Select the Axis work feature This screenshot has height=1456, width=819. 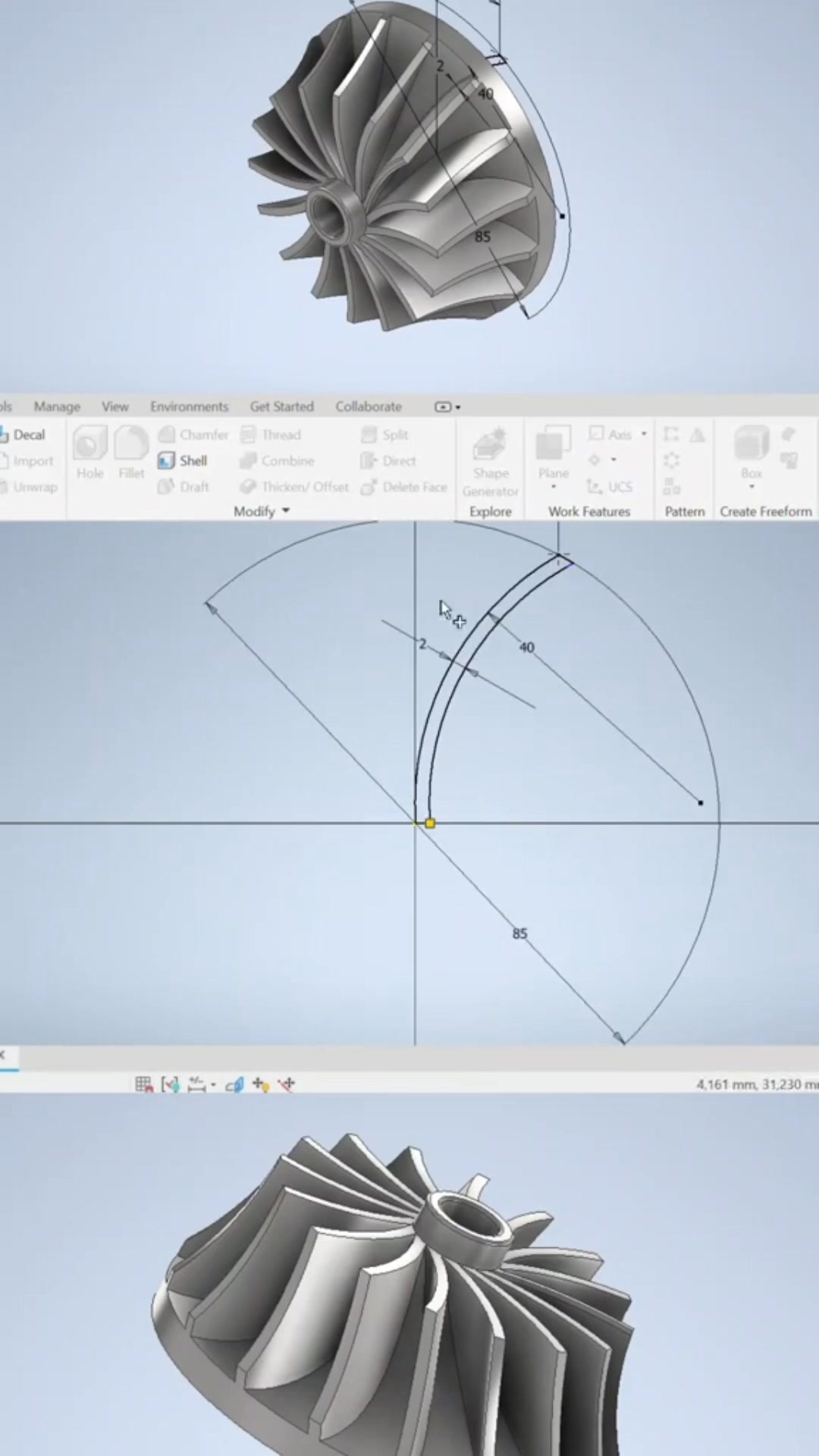point(611,435)
